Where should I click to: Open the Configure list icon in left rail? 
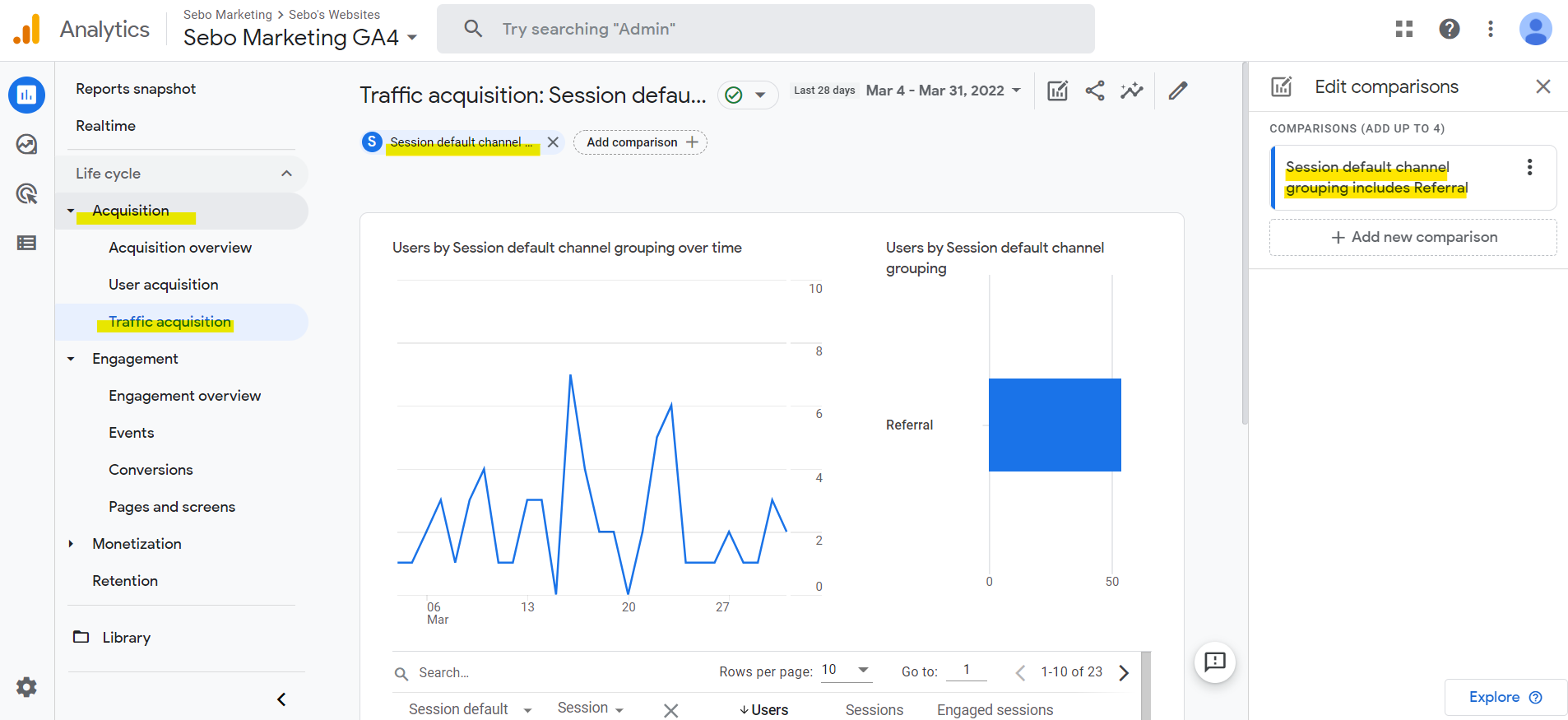point(26,243)
